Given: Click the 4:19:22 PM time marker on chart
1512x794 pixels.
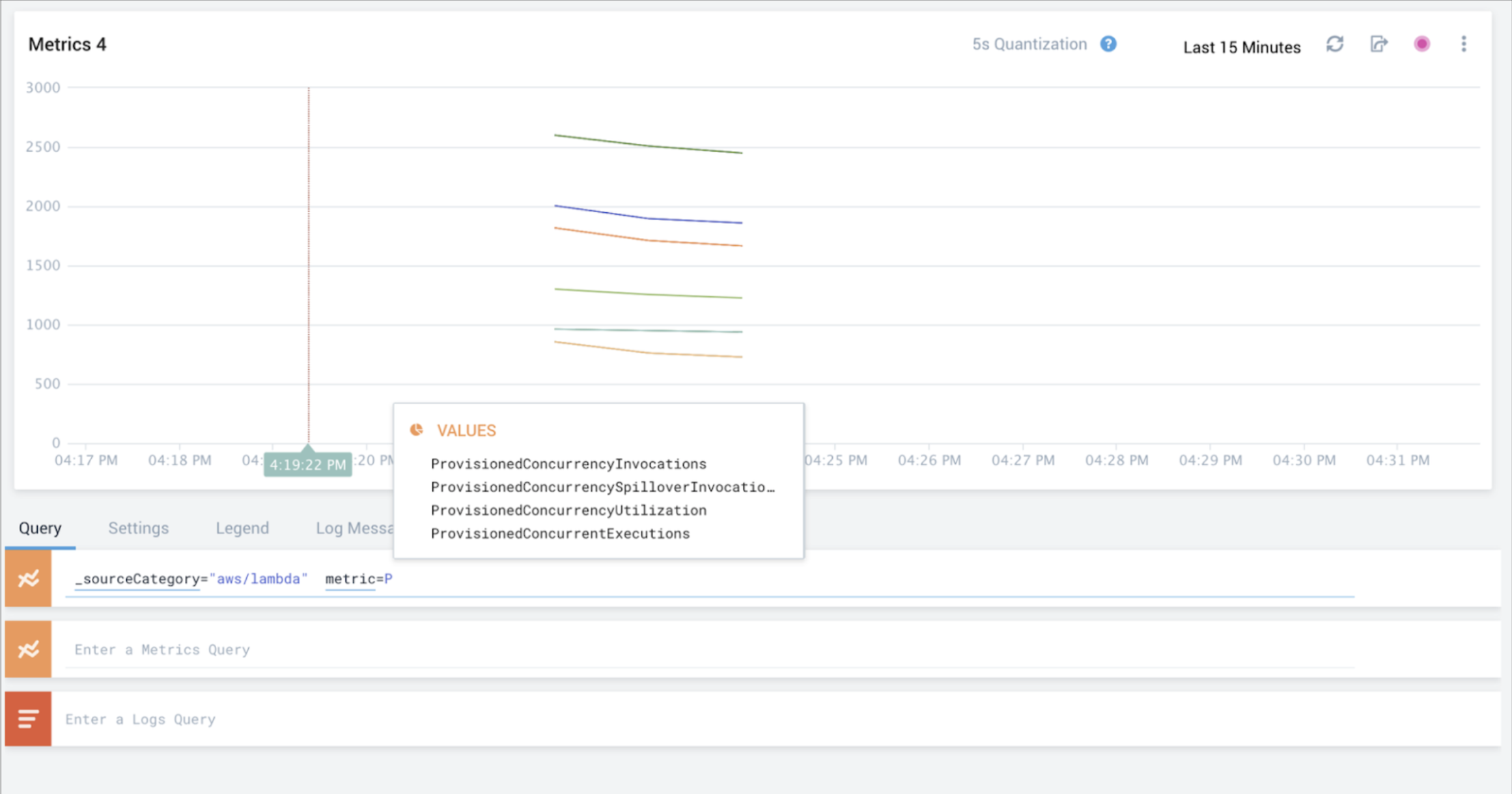Looking at the screenshot, I should [x=307, y=463].
